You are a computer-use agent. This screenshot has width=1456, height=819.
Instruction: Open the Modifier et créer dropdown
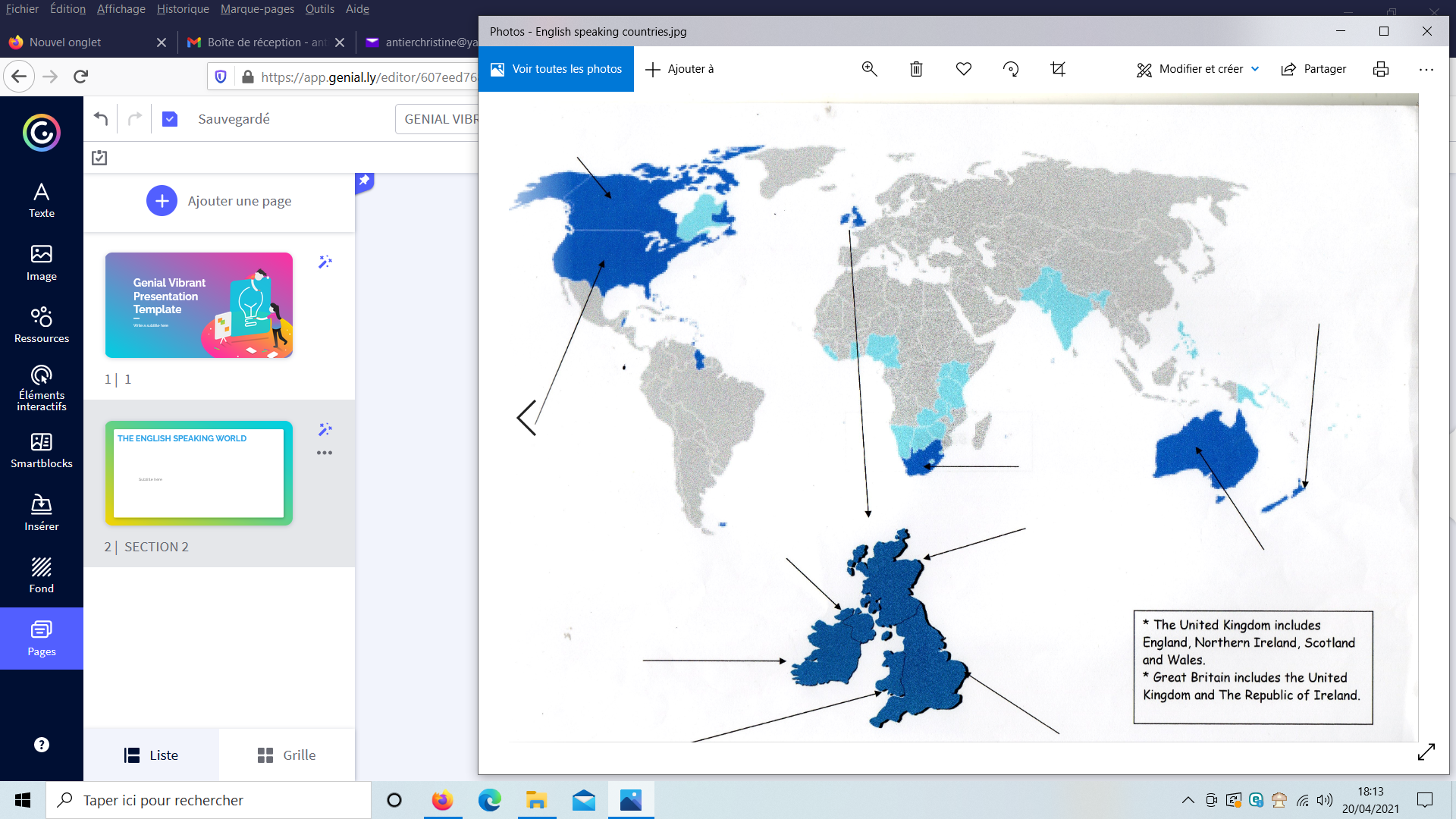click(x=1197, y=69)
